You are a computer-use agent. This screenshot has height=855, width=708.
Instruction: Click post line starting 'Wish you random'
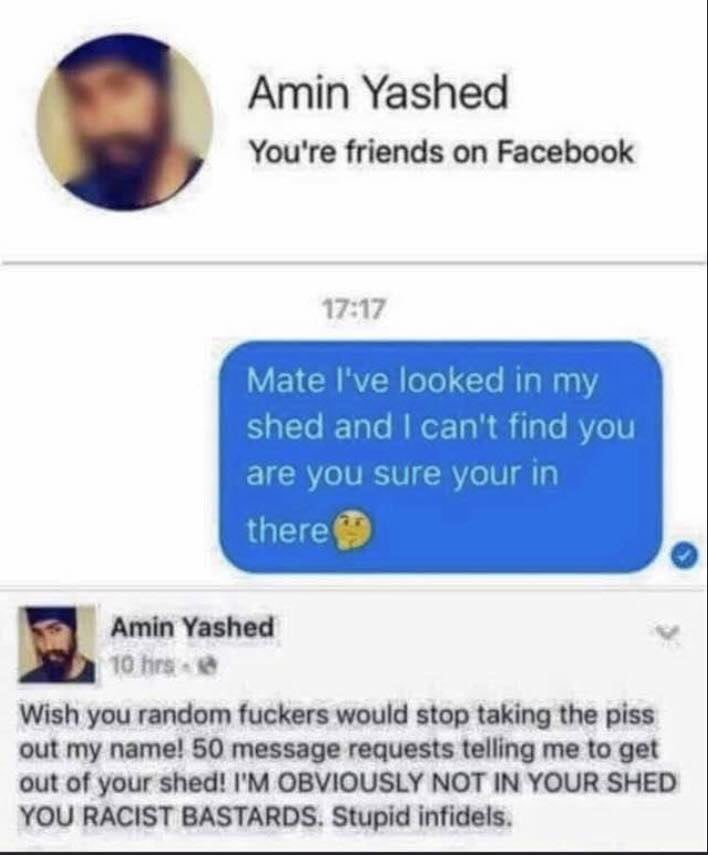click(337, 715)
